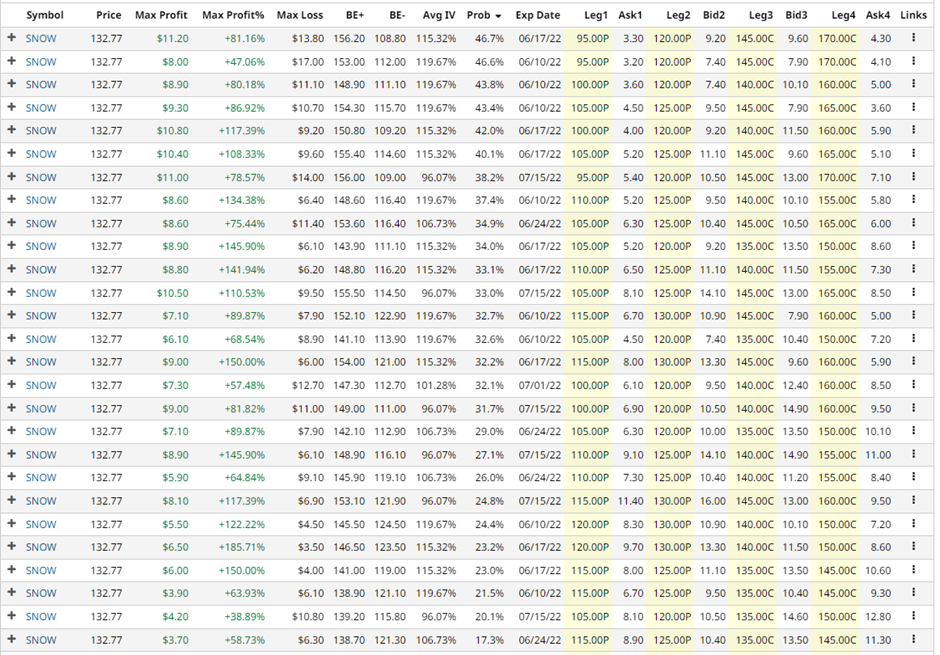Open the more-options dots on the 32.2% Prob row
The height and width of the screenshot is (655, 940).
pyautogui.click(x=913, y=361)
